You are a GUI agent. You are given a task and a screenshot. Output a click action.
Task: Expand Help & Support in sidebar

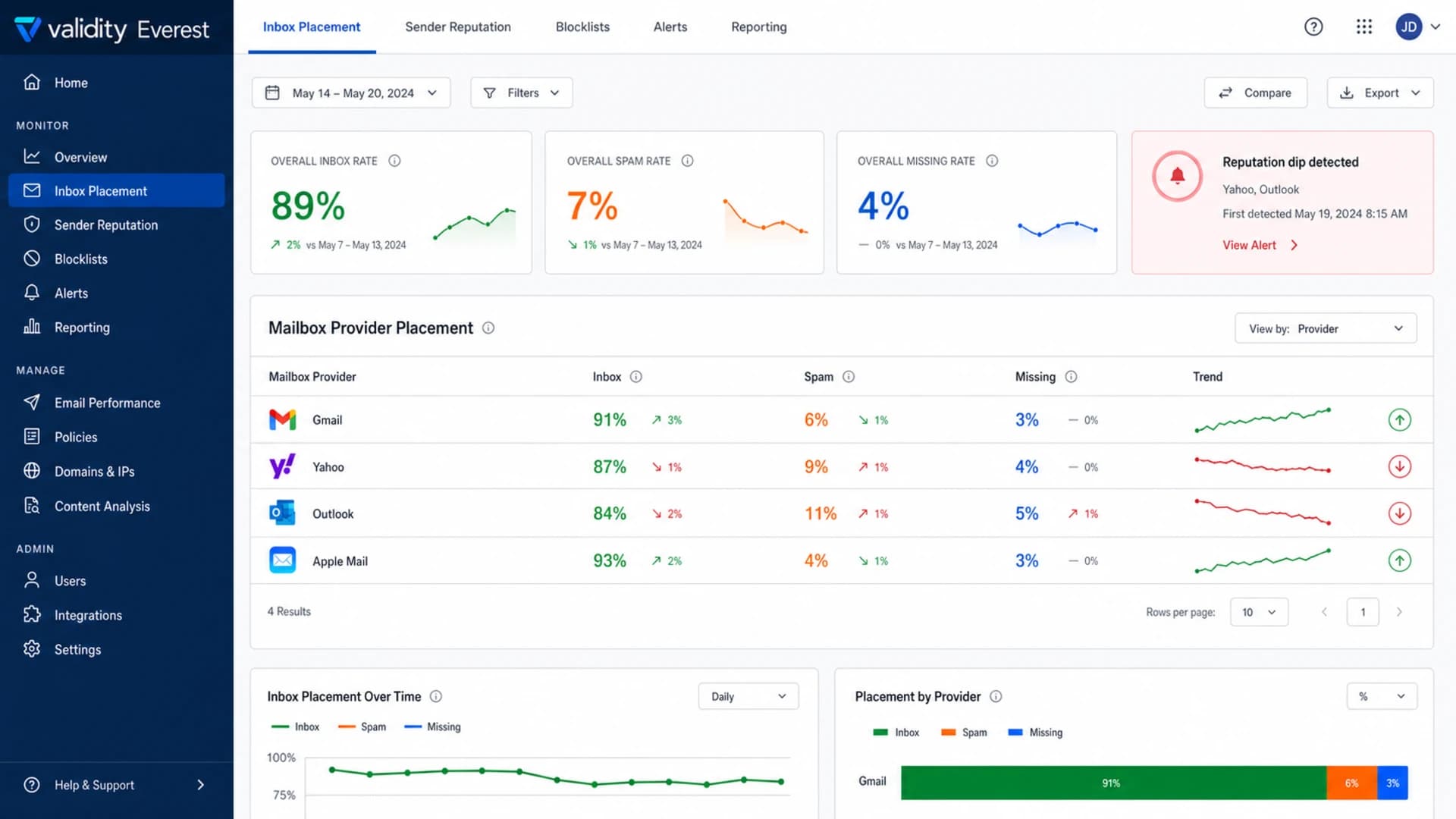(x=117, y=785)
